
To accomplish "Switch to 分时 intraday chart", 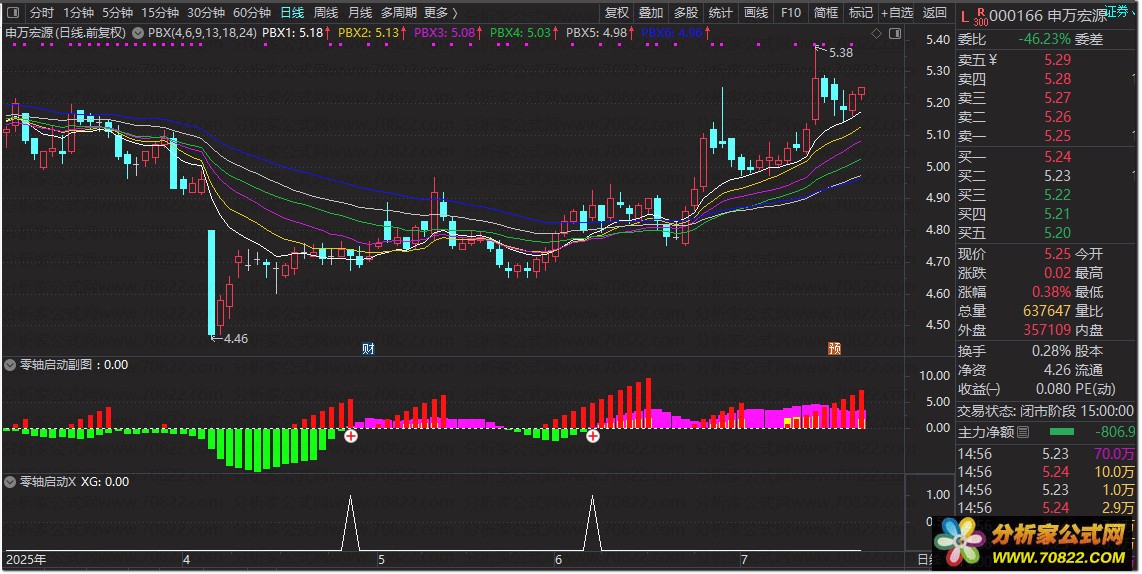I will [x=42, y=12].
